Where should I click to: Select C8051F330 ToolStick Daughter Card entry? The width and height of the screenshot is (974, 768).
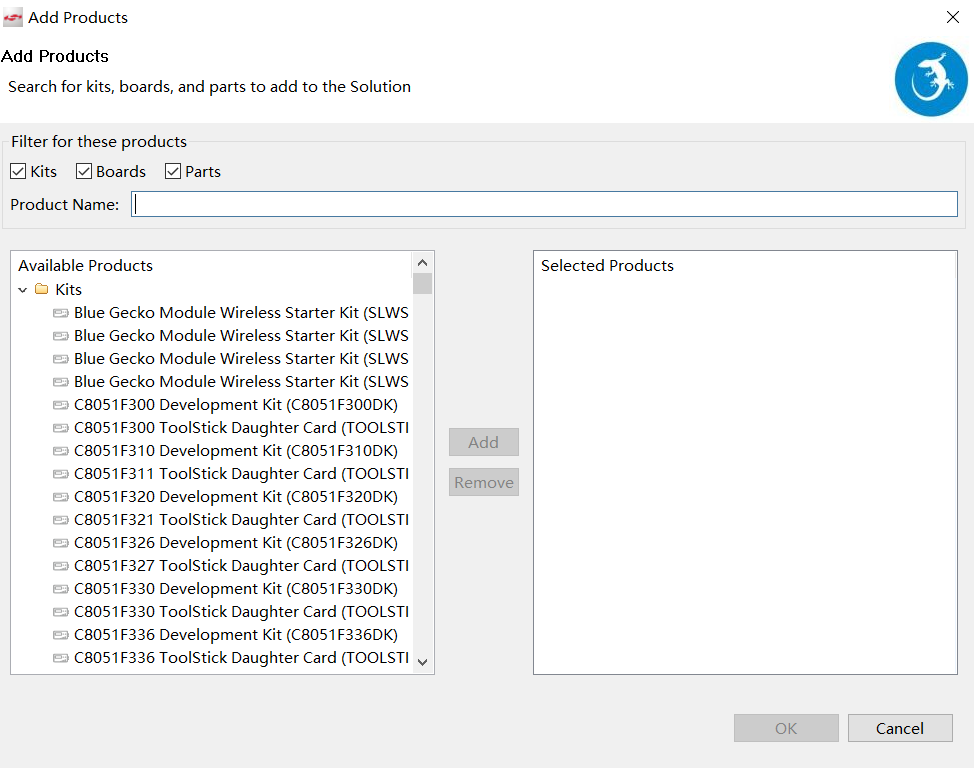pyautogui.click(x=241, y=612)
